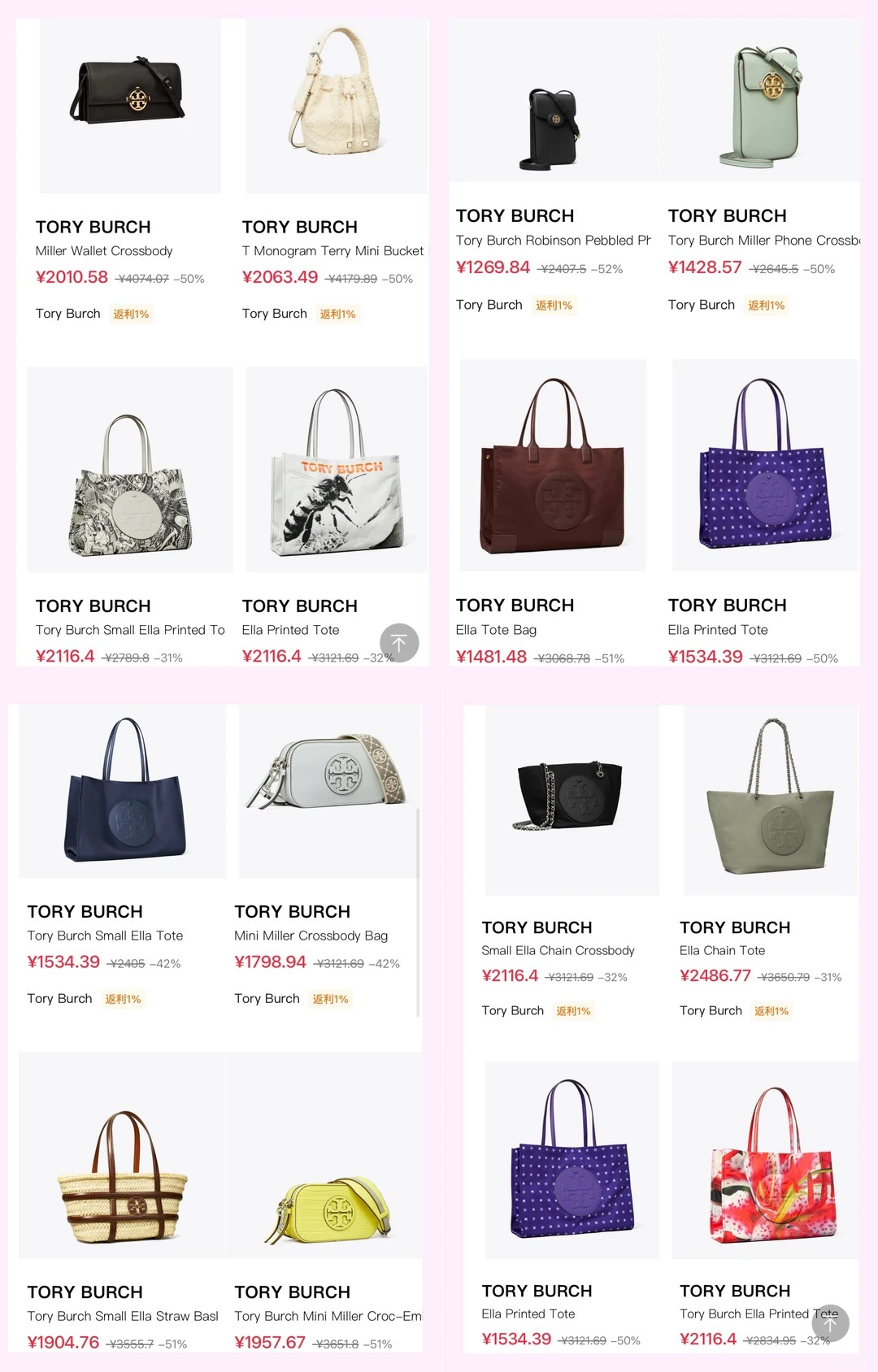878x1372 pixels.
Task: Click the scrollbar beside Mini Miller Crossbody Bag
Action: tap(418, 912)
